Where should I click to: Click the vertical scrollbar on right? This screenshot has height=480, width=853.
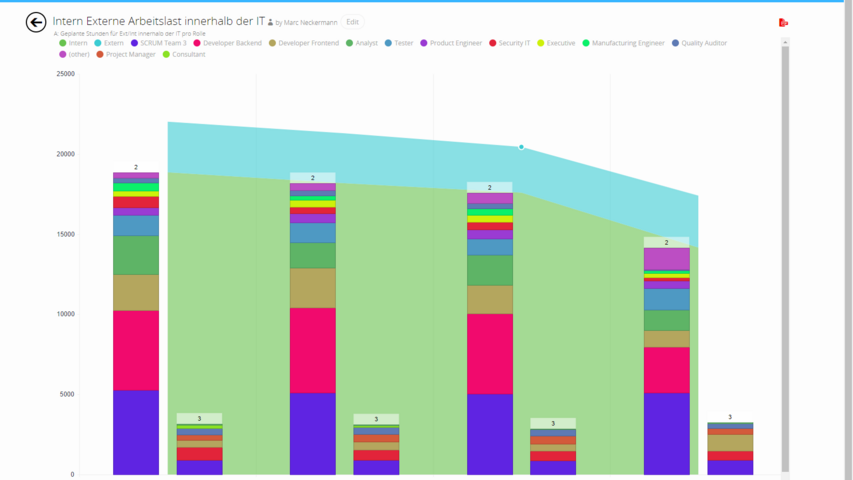point(785,250)
